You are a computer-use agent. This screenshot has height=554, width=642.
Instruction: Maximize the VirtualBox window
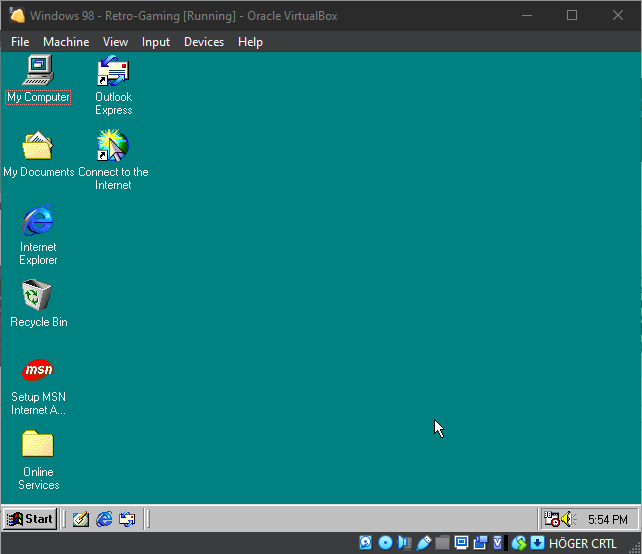572,16
